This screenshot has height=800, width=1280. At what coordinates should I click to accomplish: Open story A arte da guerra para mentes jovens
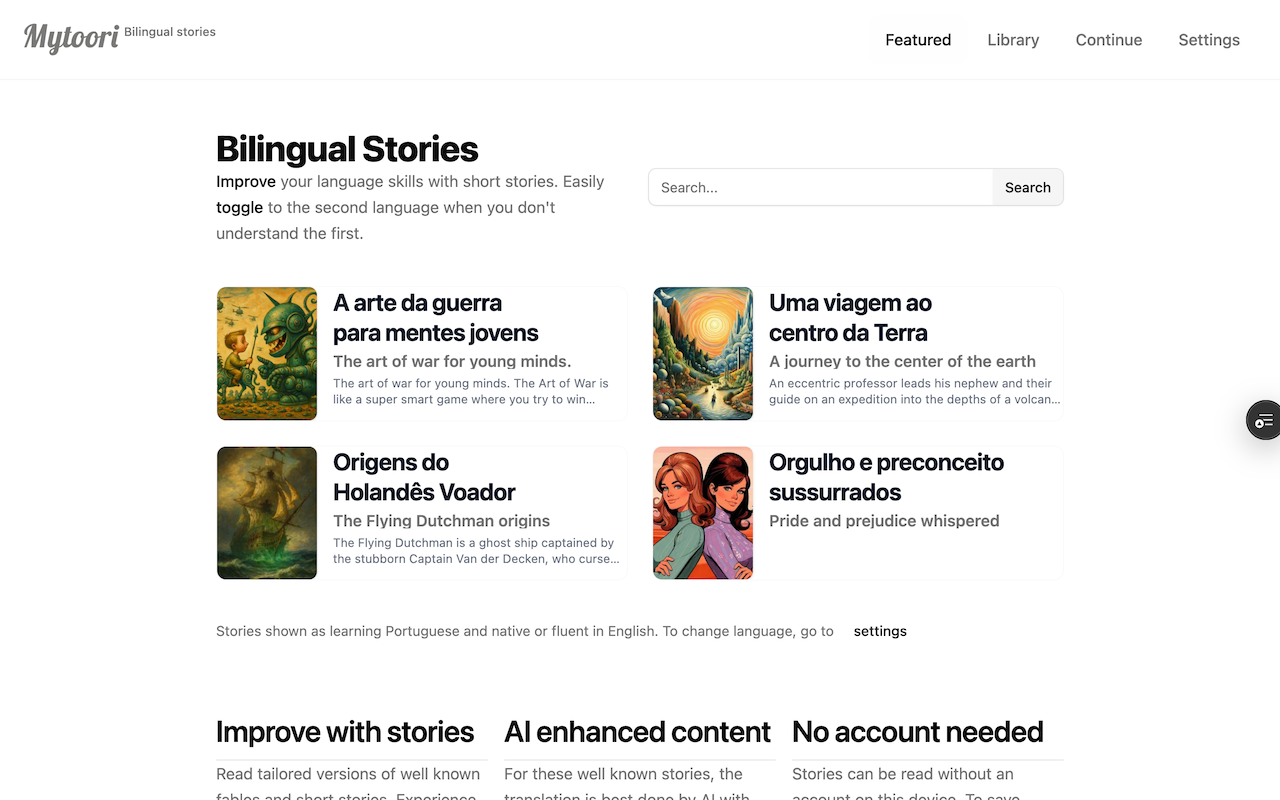point(436,318)
